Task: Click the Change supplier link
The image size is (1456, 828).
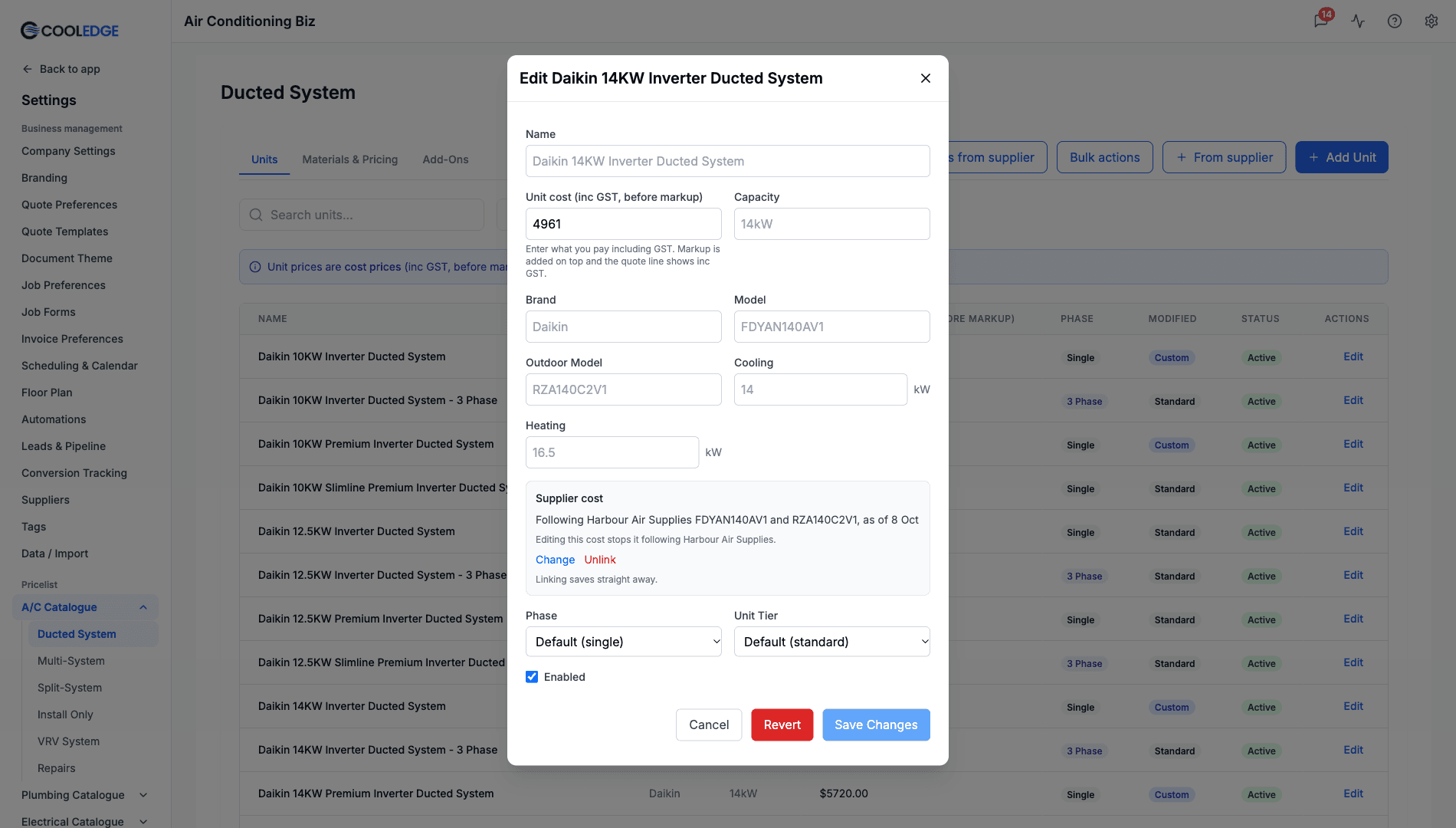Action: pos(555,560)
